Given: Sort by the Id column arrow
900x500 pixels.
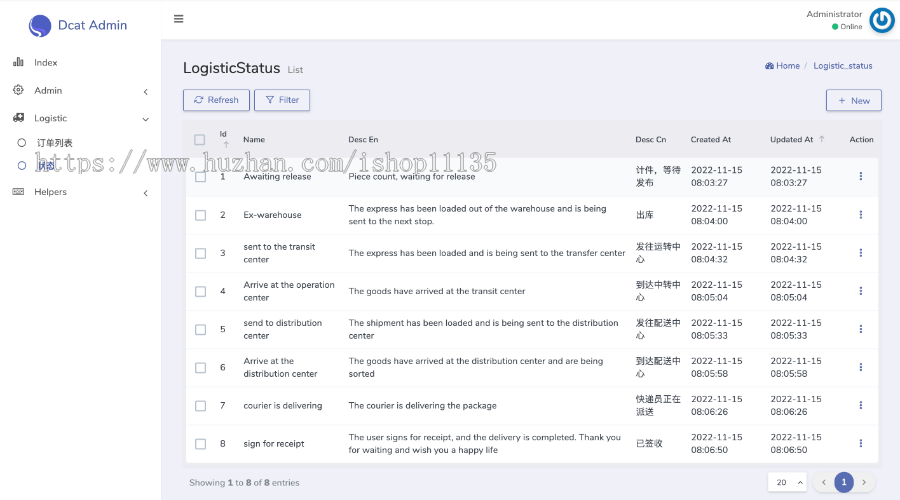Looking at the screenshot, I should [x=226, y=145].
